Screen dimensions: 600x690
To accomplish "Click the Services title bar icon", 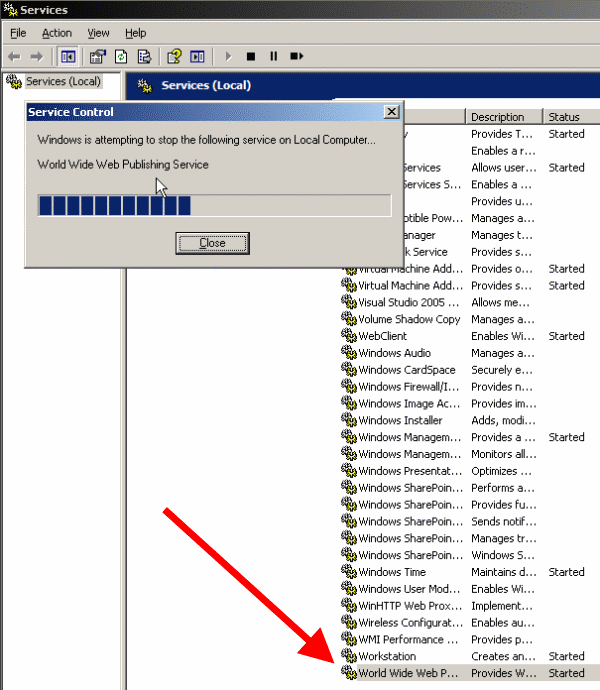I will pyautogui.click(x=11, y=9).
